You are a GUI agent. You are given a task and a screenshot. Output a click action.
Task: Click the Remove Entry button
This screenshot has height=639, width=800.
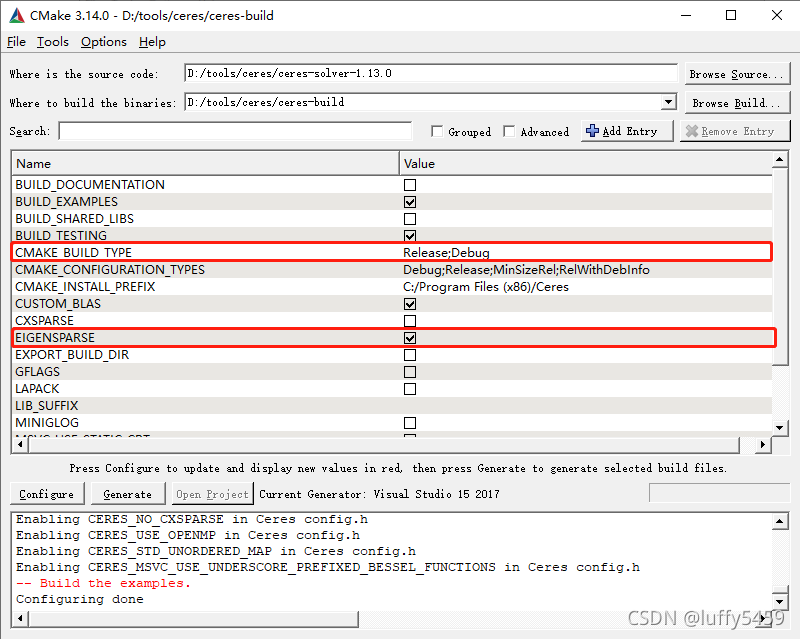[735, 131]
